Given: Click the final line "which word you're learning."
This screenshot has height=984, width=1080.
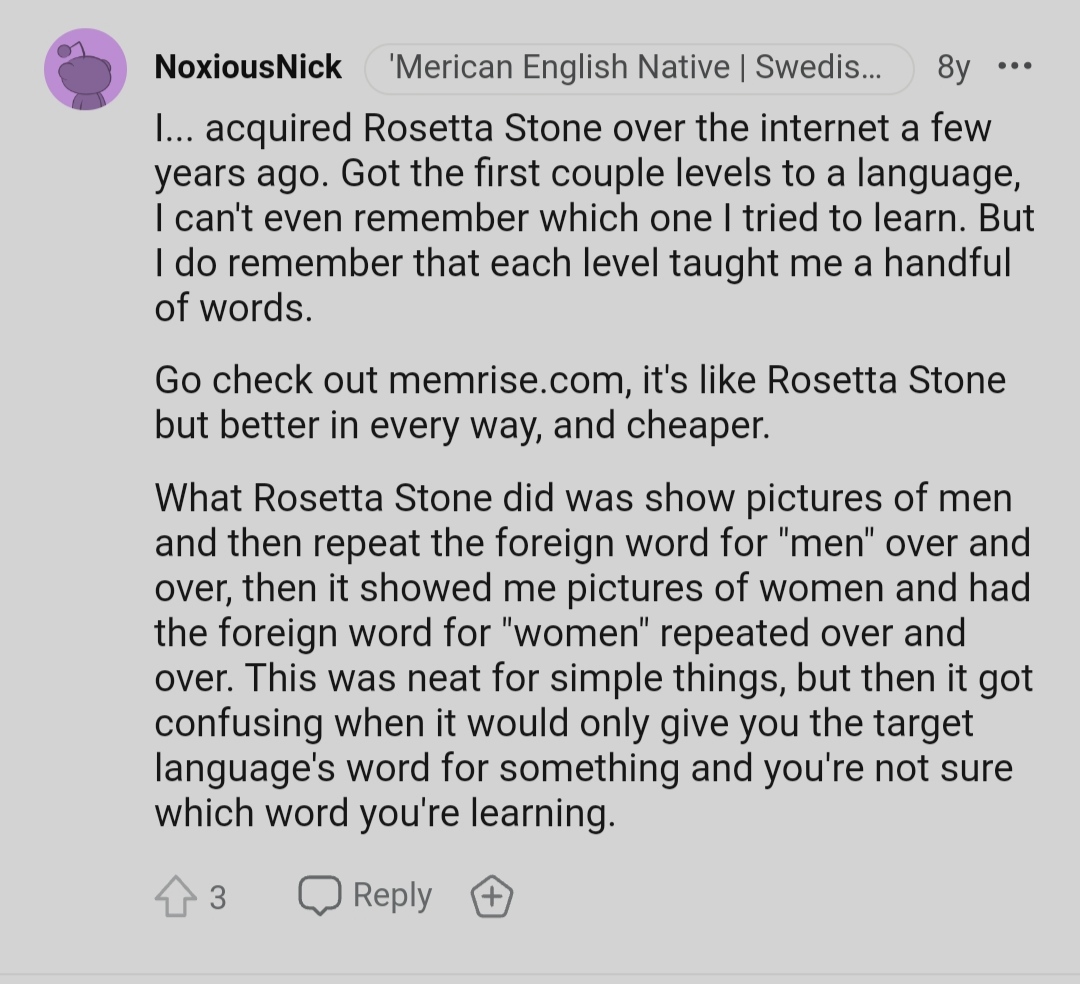Looking at the screenshot, I should (x=384, y=813).
